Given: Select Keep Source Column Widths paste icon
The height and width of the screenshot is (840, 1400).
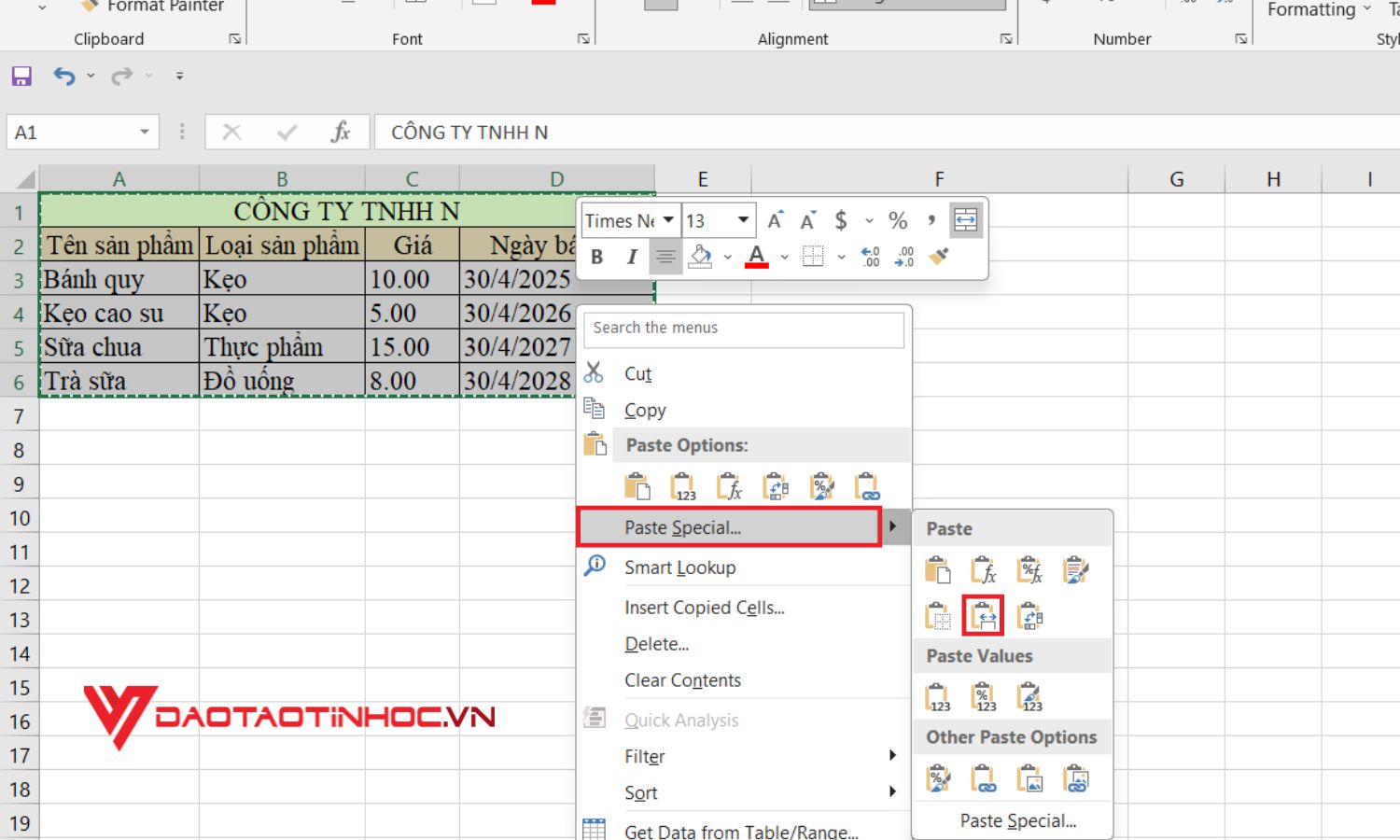Looking at the screenshot, I should [983, 615].
